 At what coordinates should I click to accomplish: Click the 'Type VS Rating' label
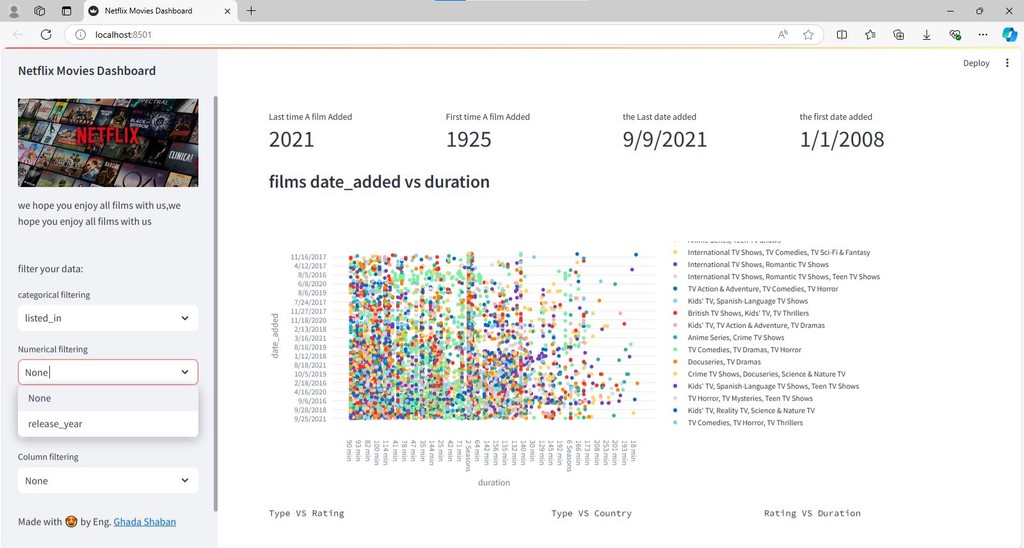[x=306, y=513]
